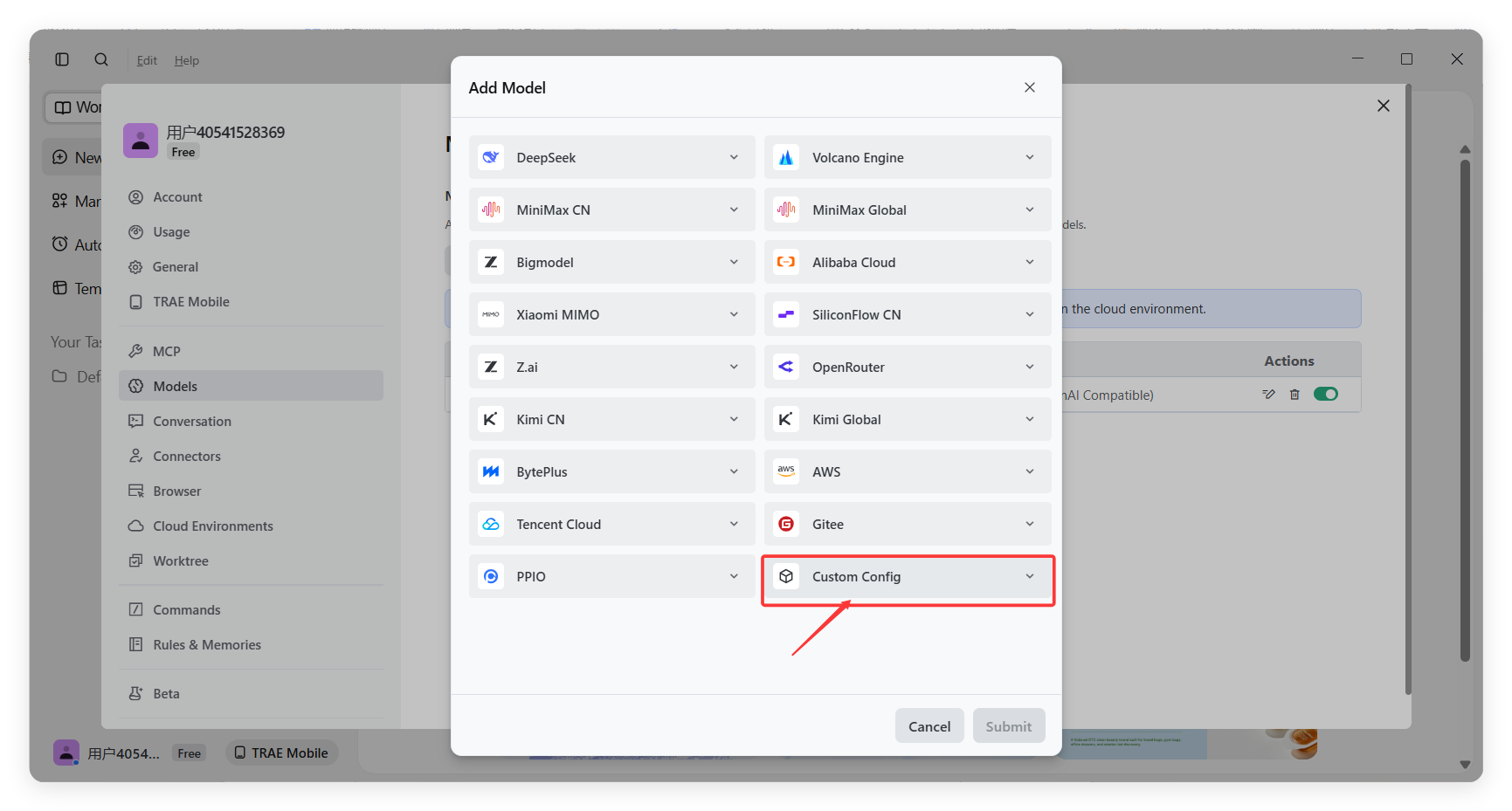Expand the Custom Config dropdown chevron

[1030, 576]
